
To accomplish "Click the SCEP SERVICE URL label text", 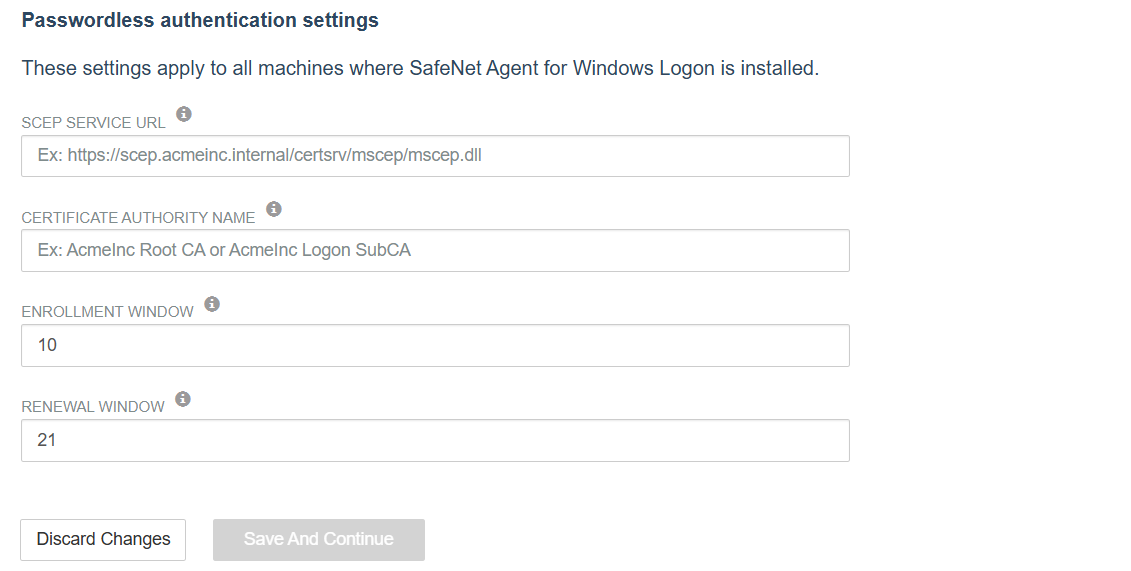I will click(x=93, y=123).
